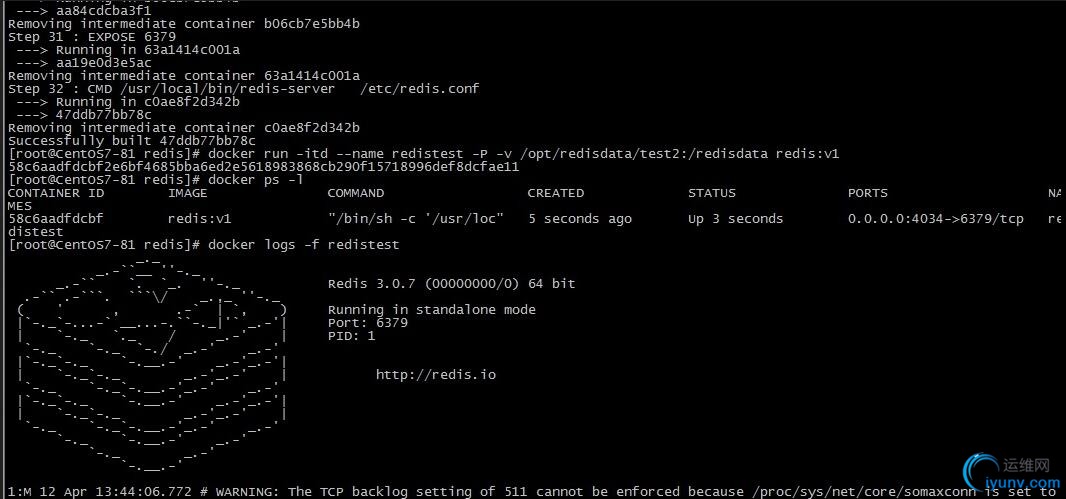1066x499 pixels.
Task: Click the docker logs -f redistest command
Action: [303, 244]
